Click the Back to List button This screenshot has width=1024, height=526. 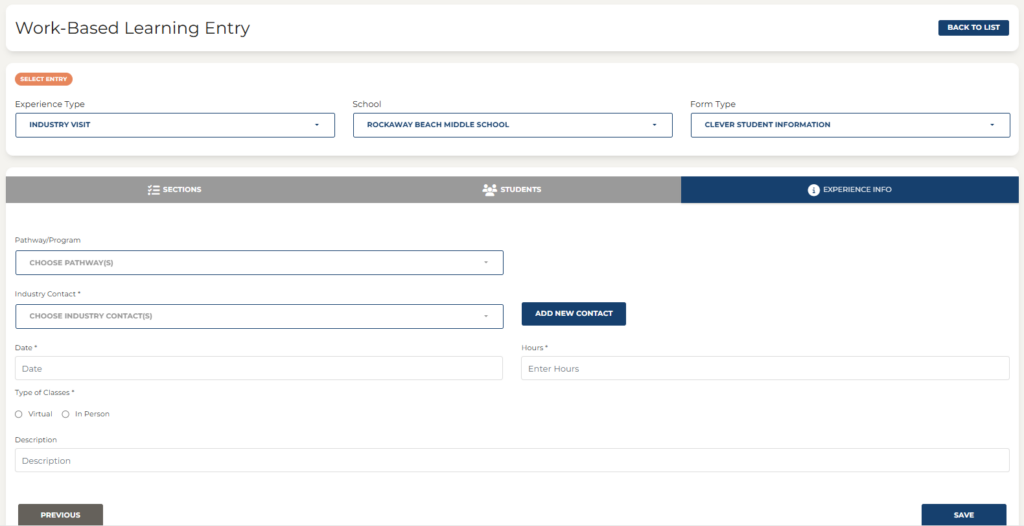[x=973, y=27]
